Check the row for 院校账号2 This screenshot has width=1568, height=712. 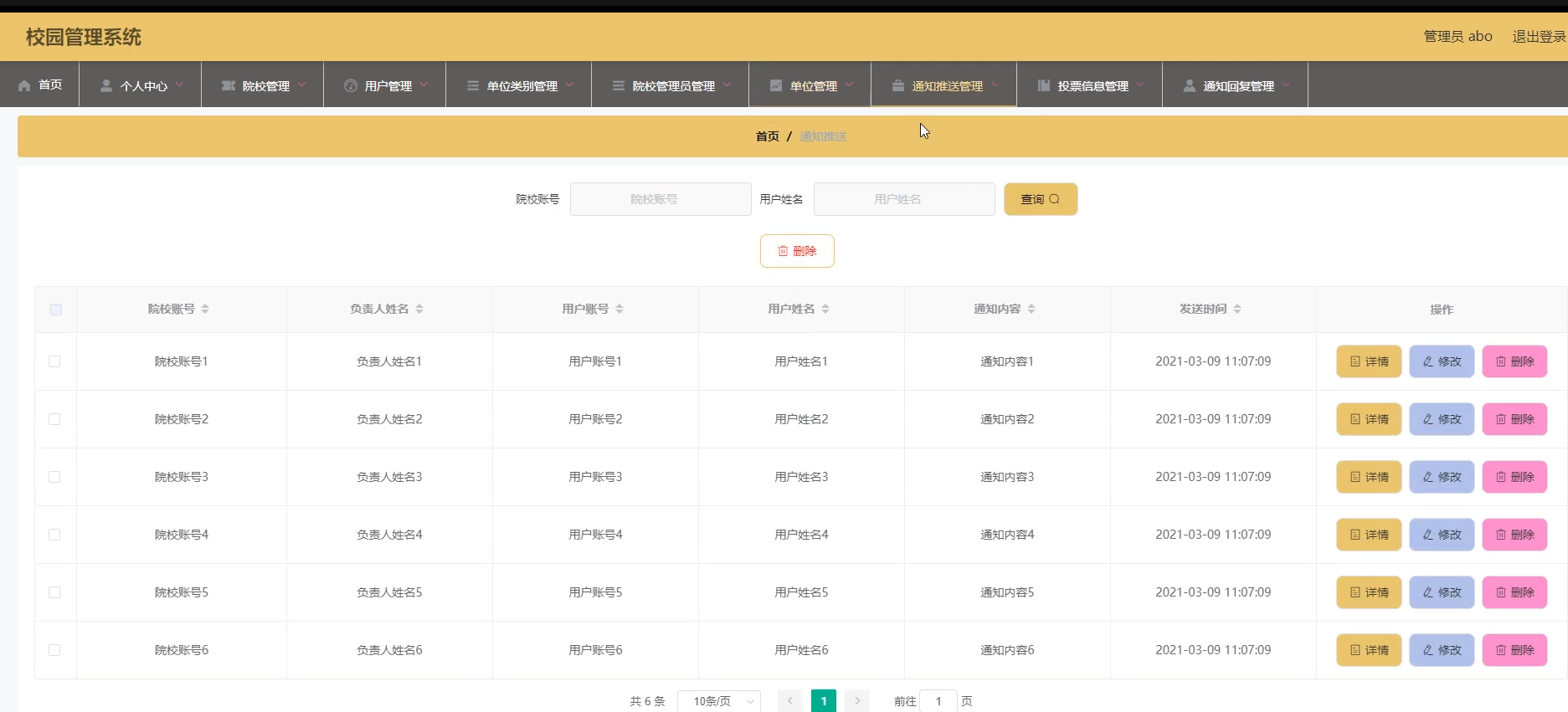(x=54, y=419)
